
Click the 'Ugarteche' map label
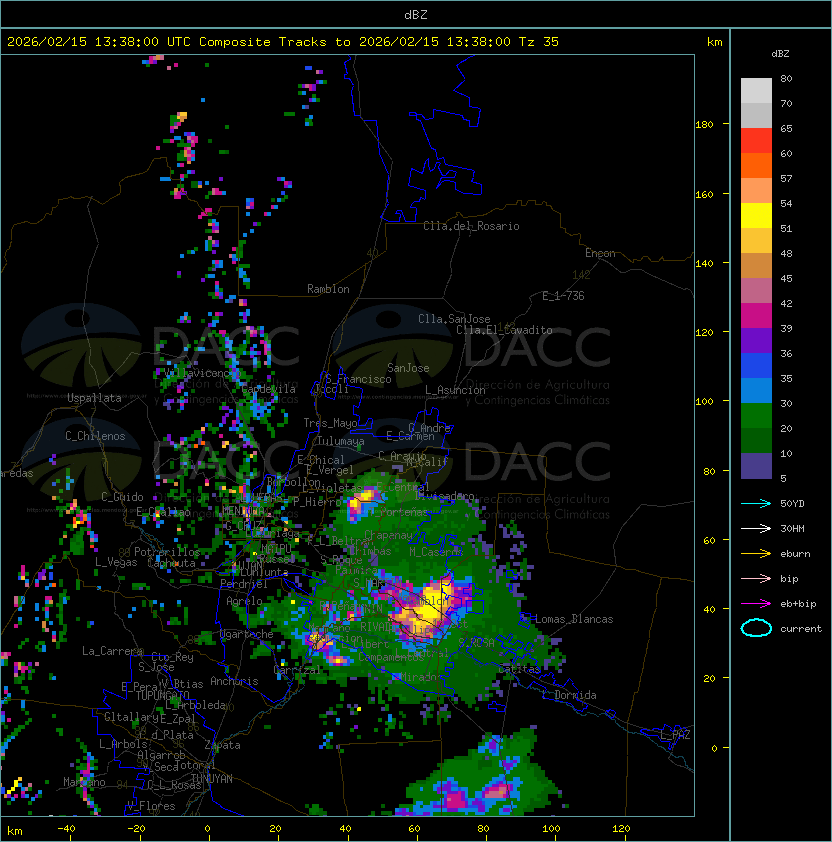point(247,634)
